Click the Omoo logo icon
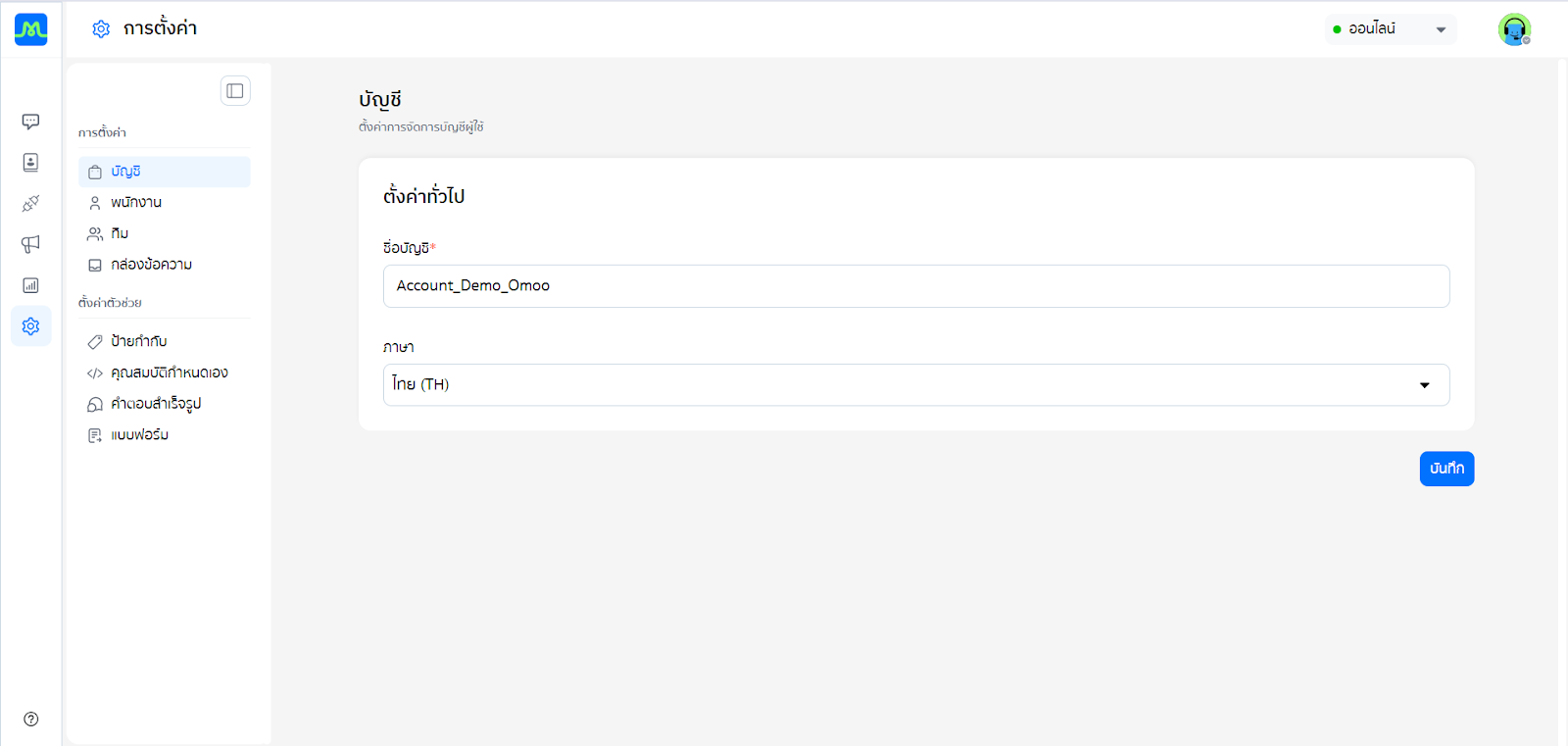The image size is (1568, 746). pyautogui.click(x=30, y=29)
